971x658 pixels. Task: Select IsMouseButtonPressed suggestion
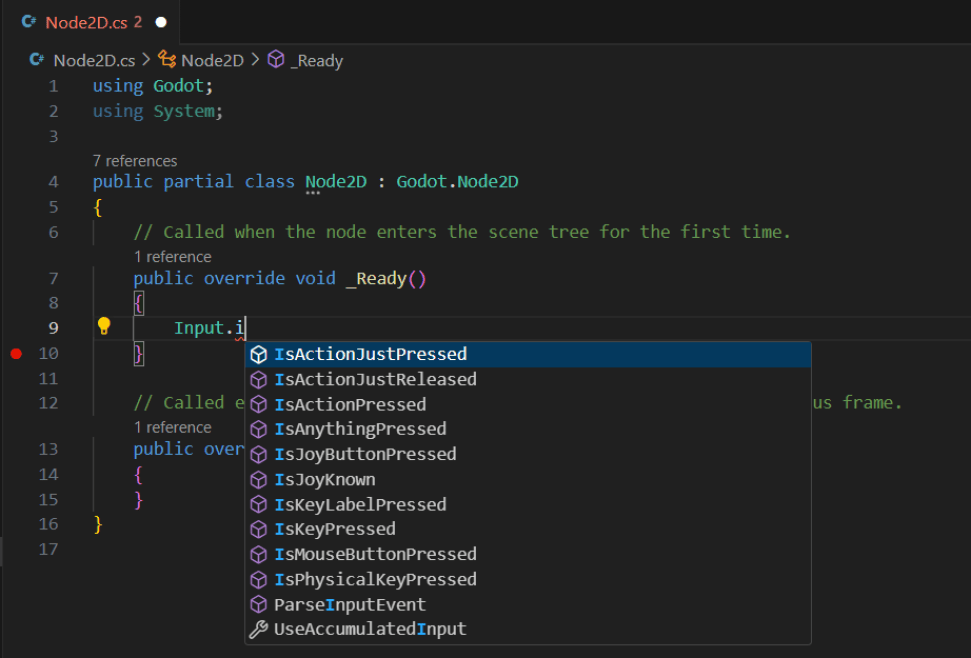coord(528,554)
